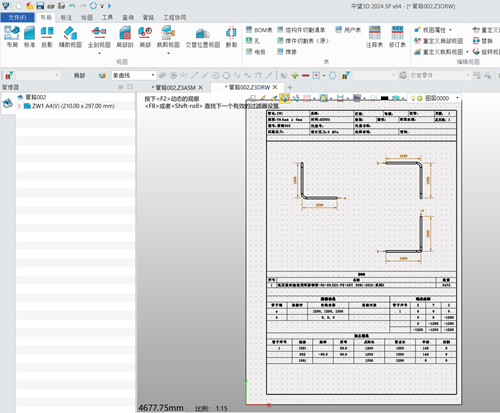The image size is (500, 413).
Task: Switch to the 管路002.Z3ASM document tab
Action: coord(176,87)
